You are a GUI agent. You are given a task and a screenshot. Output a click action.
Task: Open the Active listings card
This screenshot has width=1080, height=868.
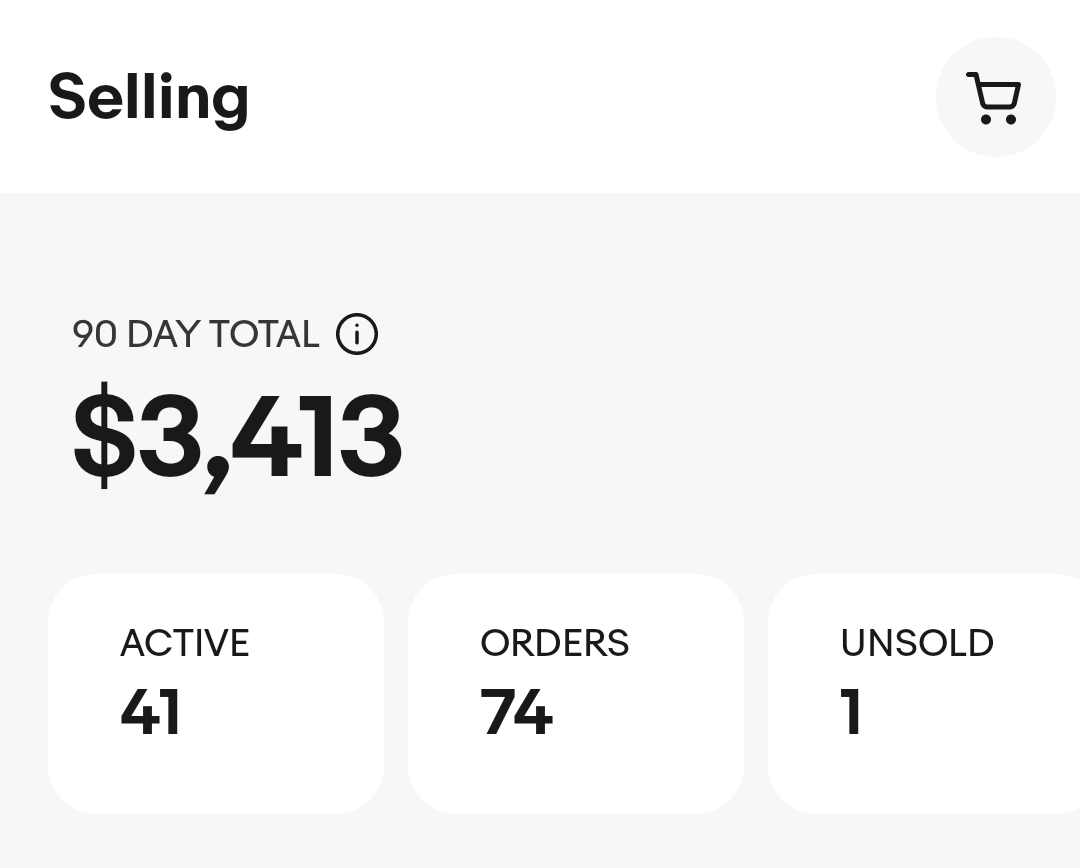216,693
